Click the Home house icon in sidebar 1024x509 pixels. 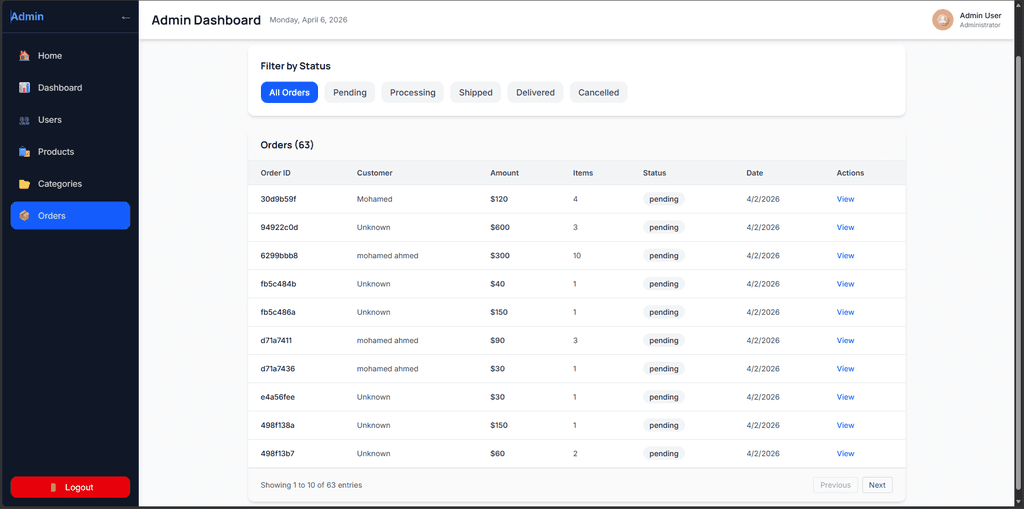[x=24, y=56]
